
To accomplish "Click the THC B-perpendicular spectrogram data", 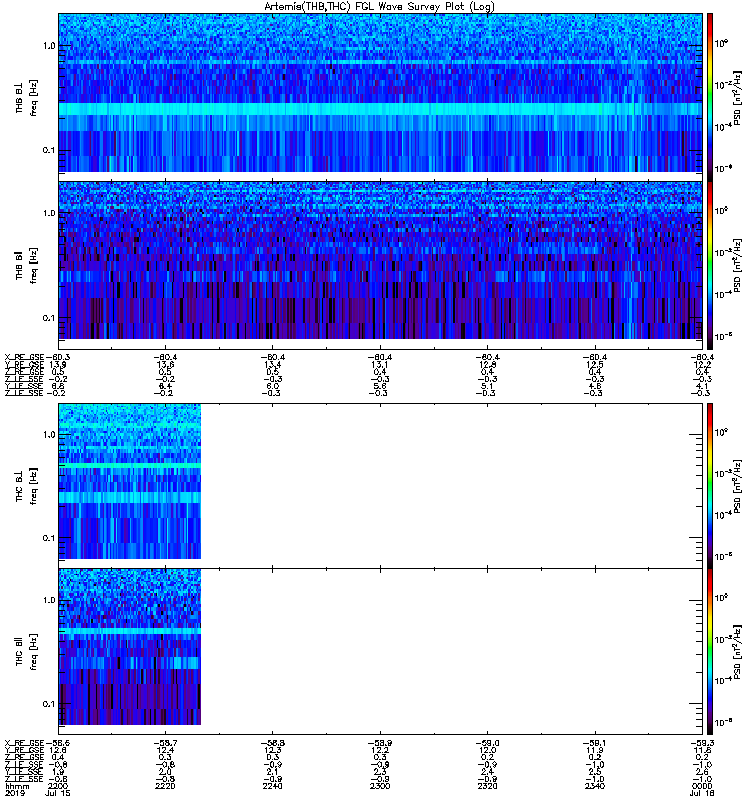I will point(130,481).
